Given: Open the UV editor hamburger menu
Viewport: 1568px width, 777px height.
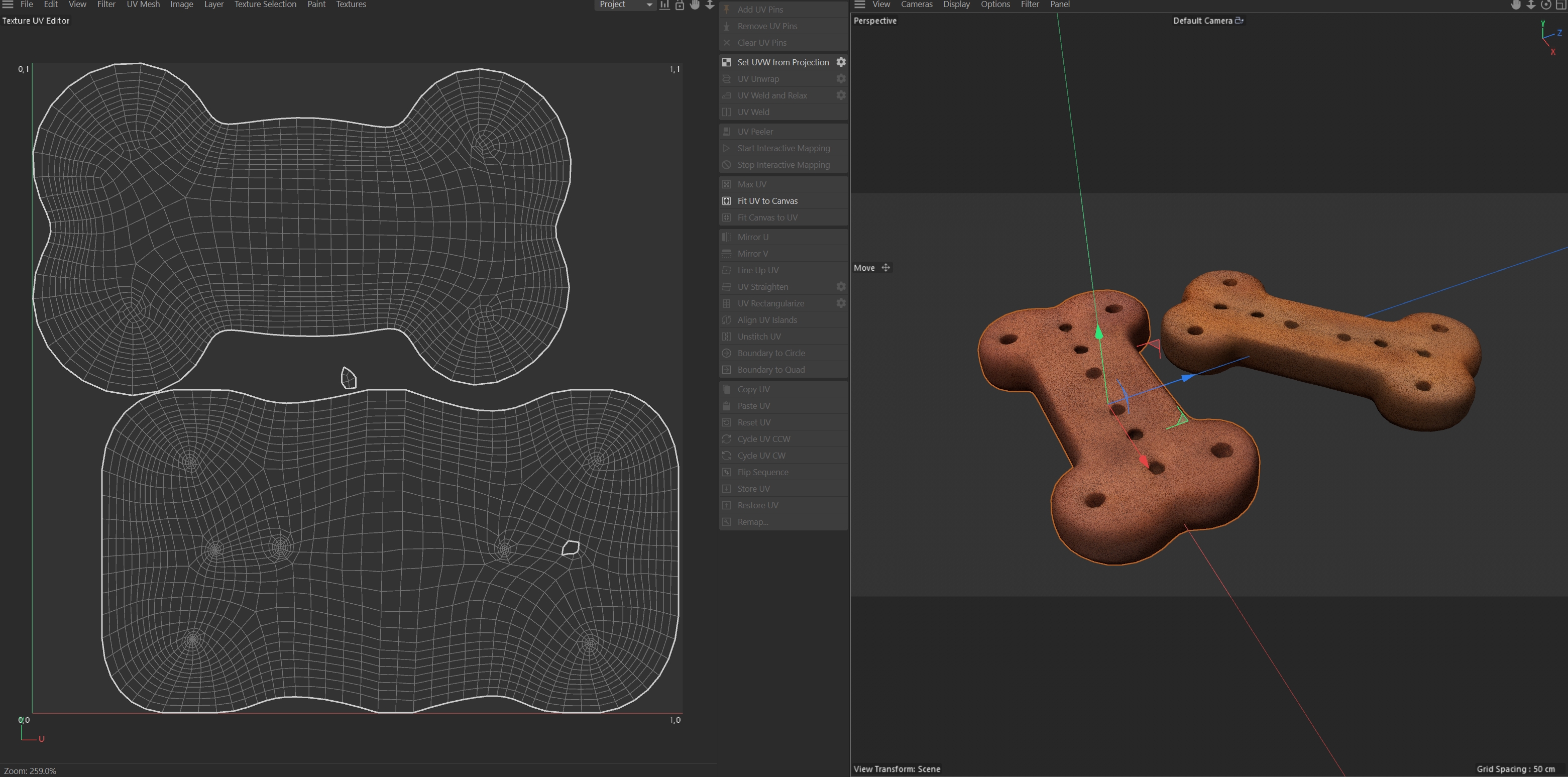Looking at the screenshot, I should coord(8,5).
